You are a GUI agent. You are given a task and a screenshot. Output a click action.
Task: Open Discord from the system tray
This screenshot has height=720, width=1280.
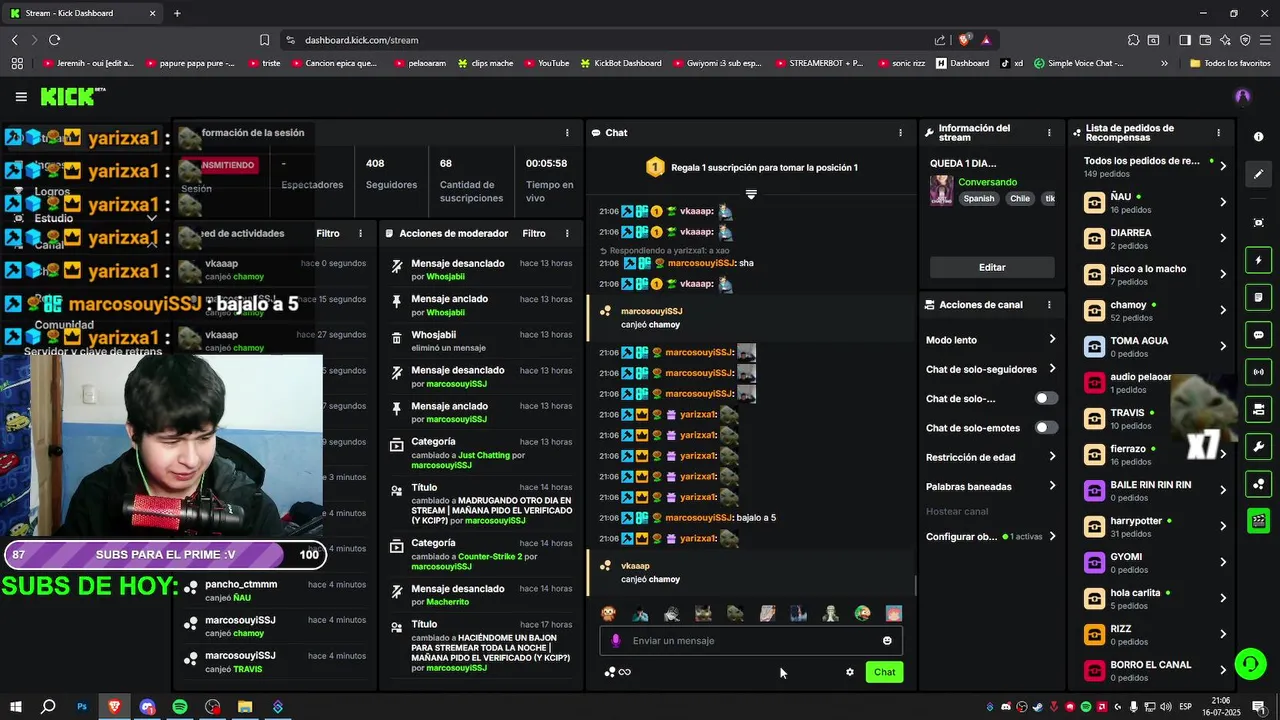pyautogui.click(x=1006, y=707)
